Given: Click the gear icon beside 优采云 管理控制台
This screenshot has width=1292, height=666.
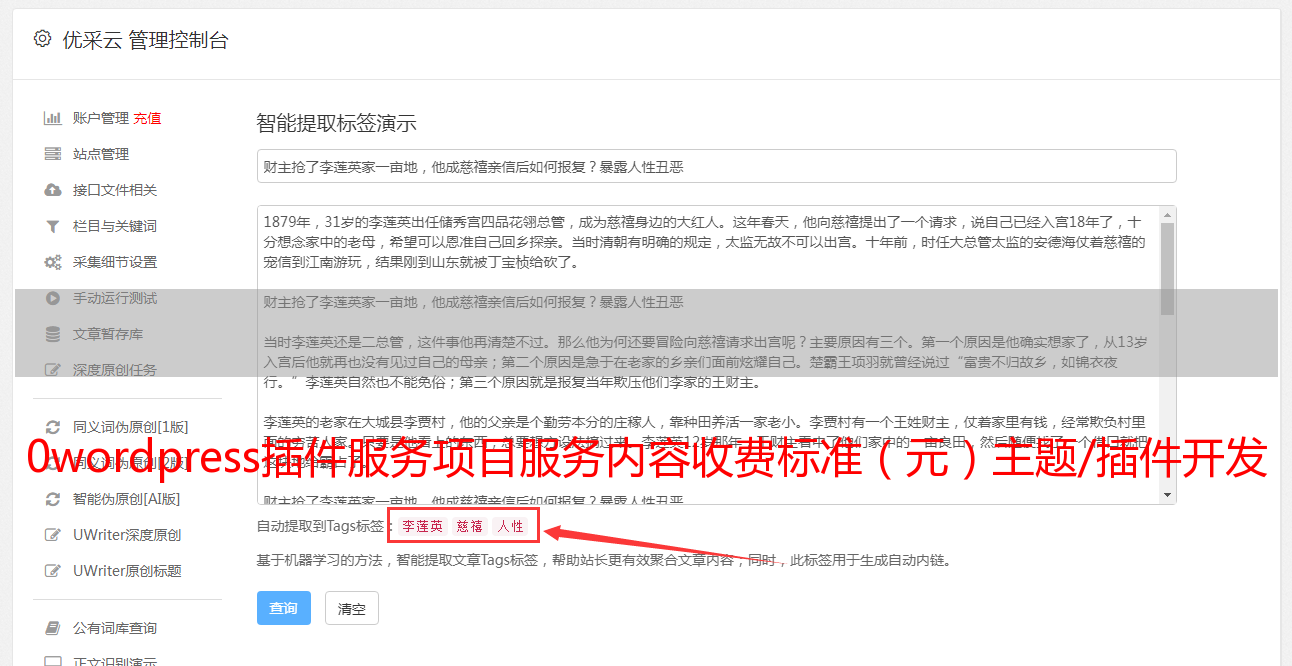Looking at the screenshot, I should (42, 40).
